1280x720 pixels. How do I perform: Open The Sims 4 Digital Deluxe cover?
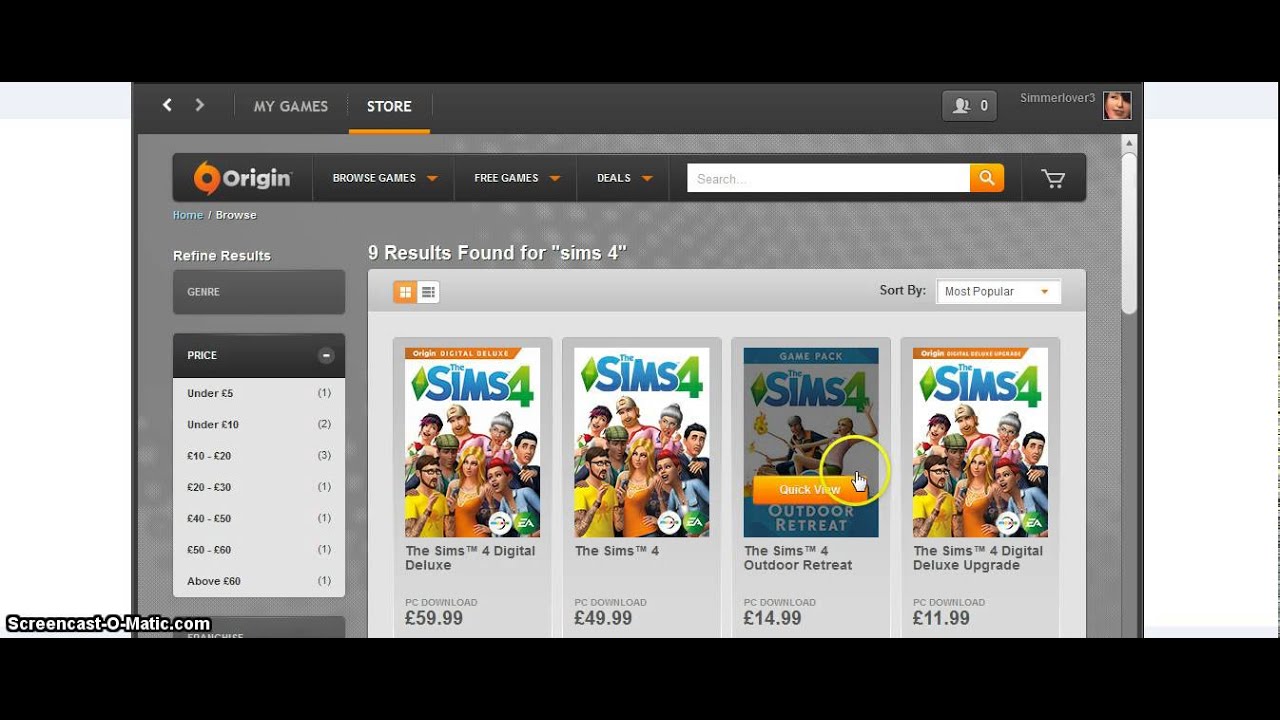pyautogui.click(x=472, y=442)
